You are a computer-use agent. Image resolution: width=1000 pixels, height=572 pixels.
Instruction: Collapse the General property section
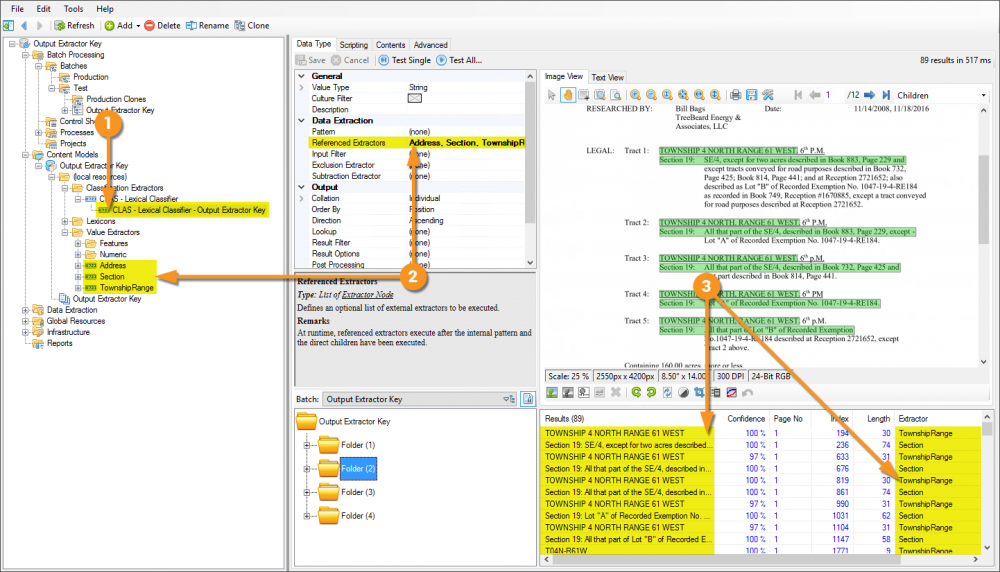[x=301, y=76]
